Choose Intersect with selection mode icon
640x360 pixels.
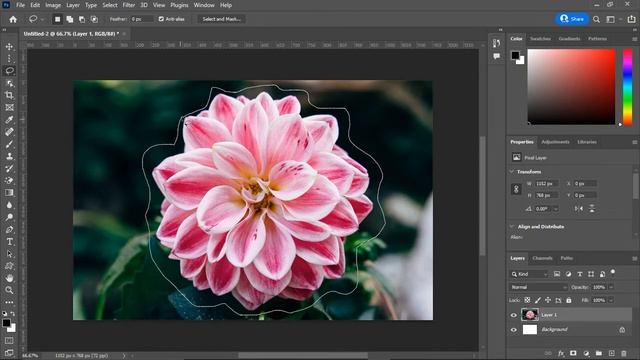pos(94,19)
